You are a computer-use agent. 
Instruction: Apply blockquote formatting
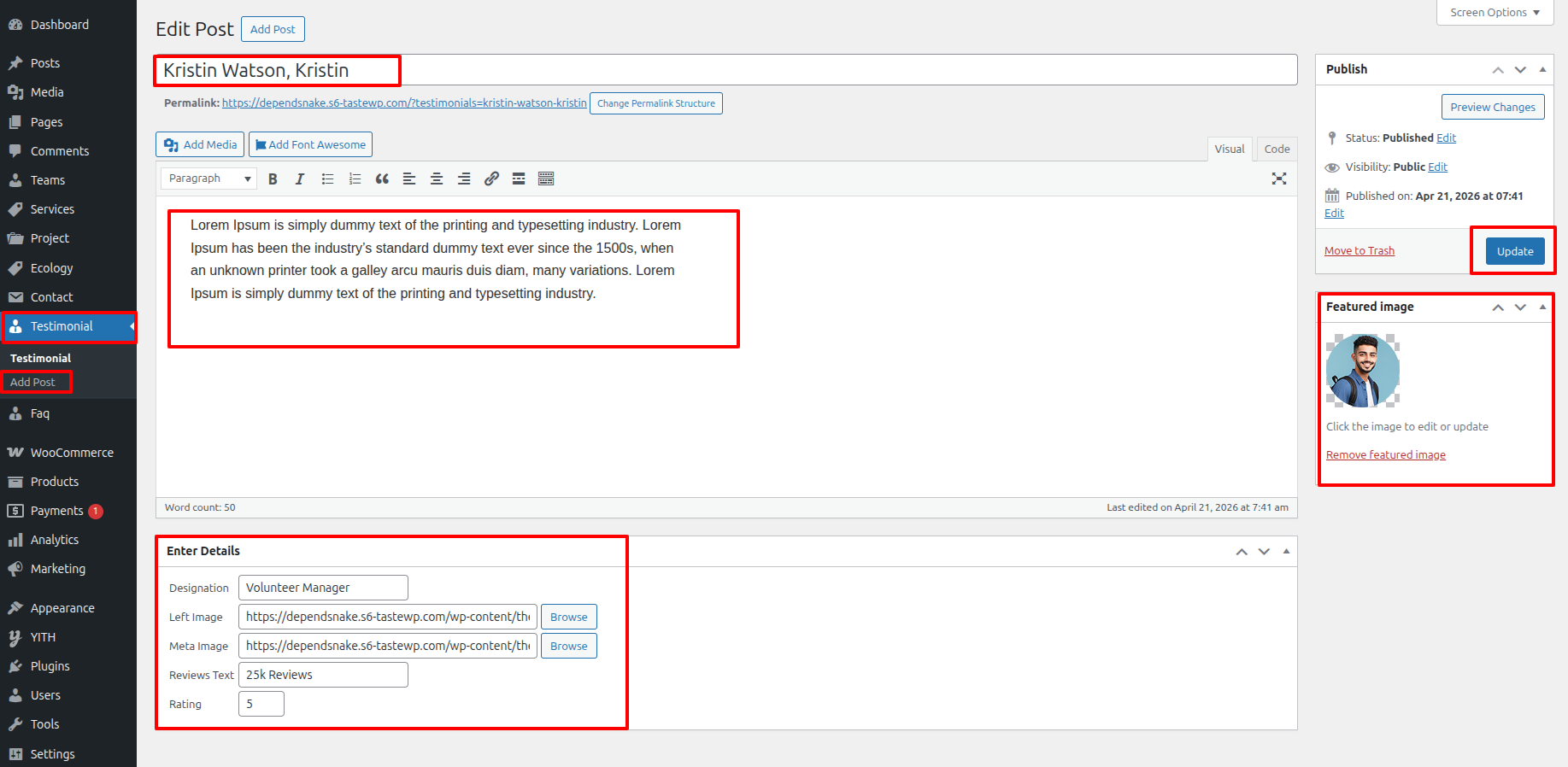point(382,179)
